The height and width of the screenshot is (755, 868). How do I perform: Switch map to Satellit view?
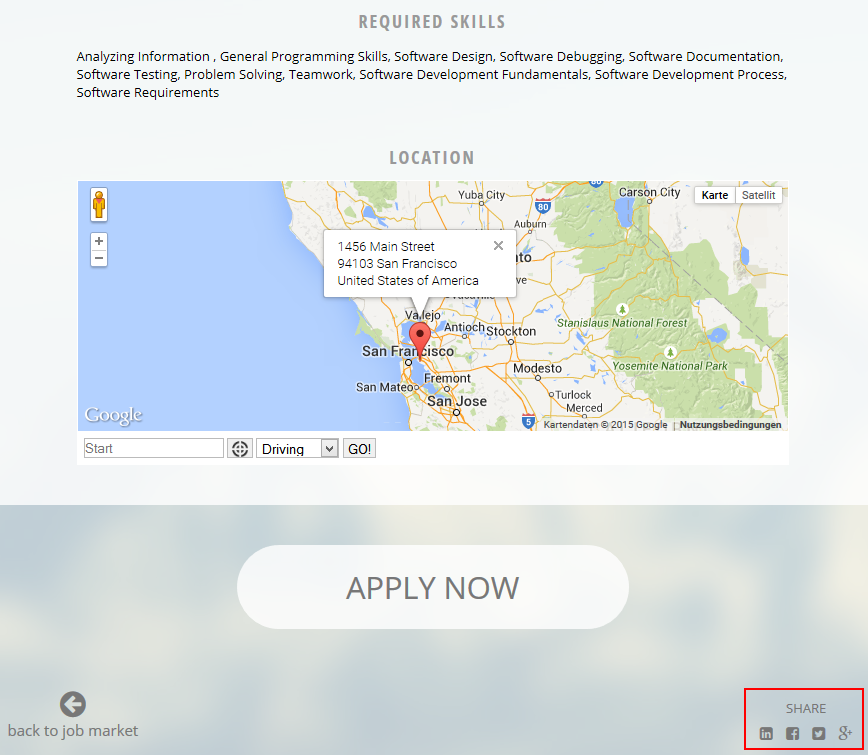pyautogui.click(x=758, y=195)
